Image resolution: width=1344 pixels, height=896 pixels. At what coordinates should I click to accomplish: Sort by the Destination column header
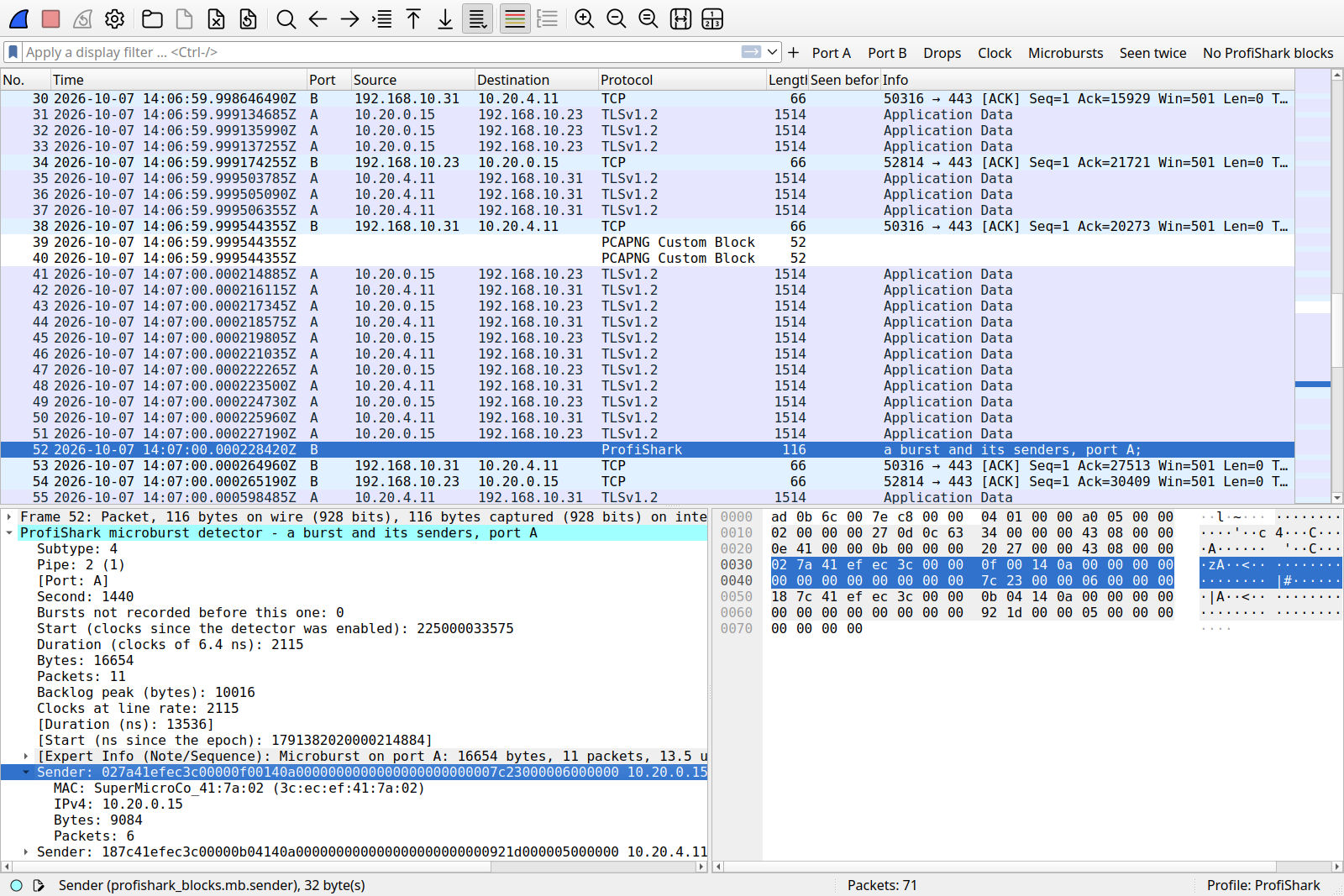(x=536, y=80)
